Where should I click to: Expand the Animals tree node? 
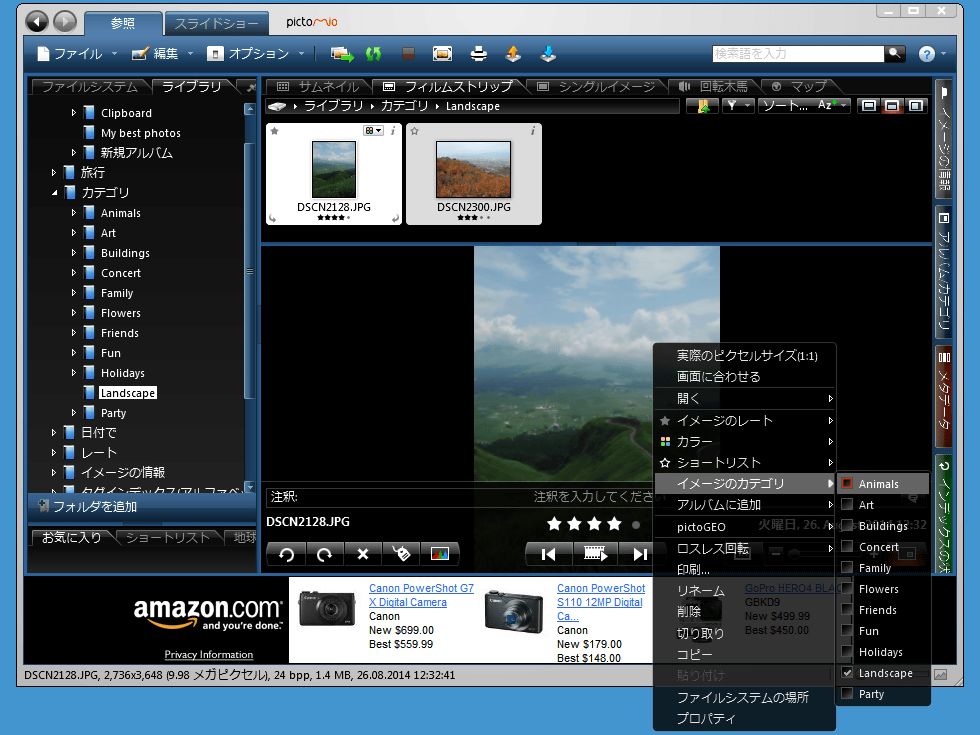[74, 213]
